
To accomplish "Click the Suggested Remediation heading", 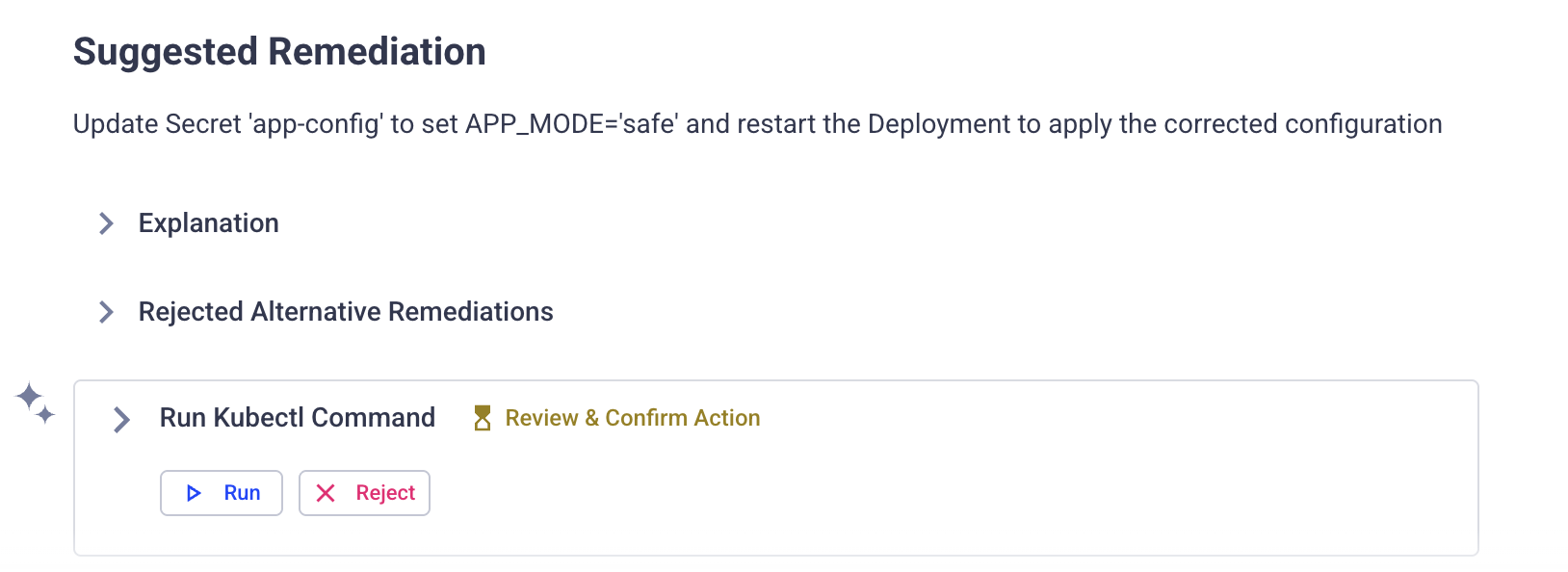I will pos(279,52).
